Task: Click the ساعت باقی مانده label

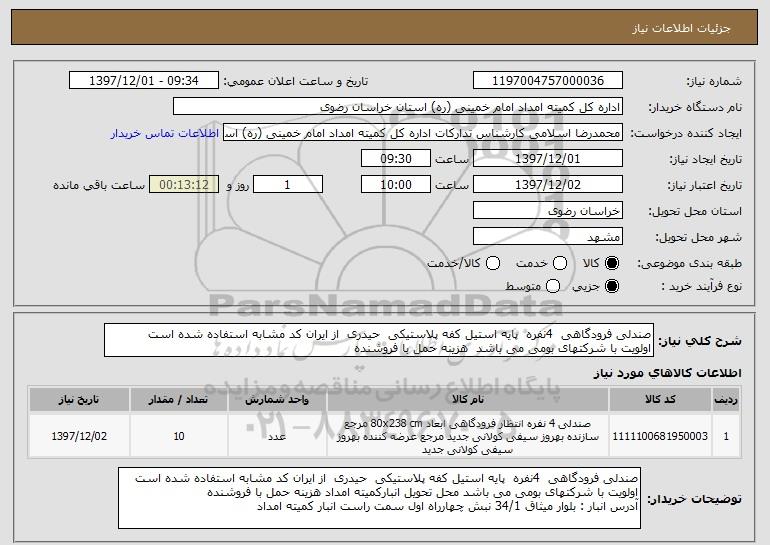Action: (99, 186)
